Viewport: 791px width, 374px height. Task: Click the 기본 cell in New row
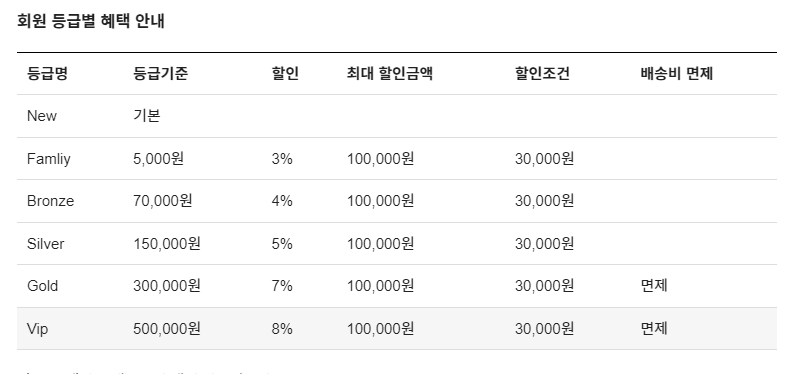[x=147, y=116]
